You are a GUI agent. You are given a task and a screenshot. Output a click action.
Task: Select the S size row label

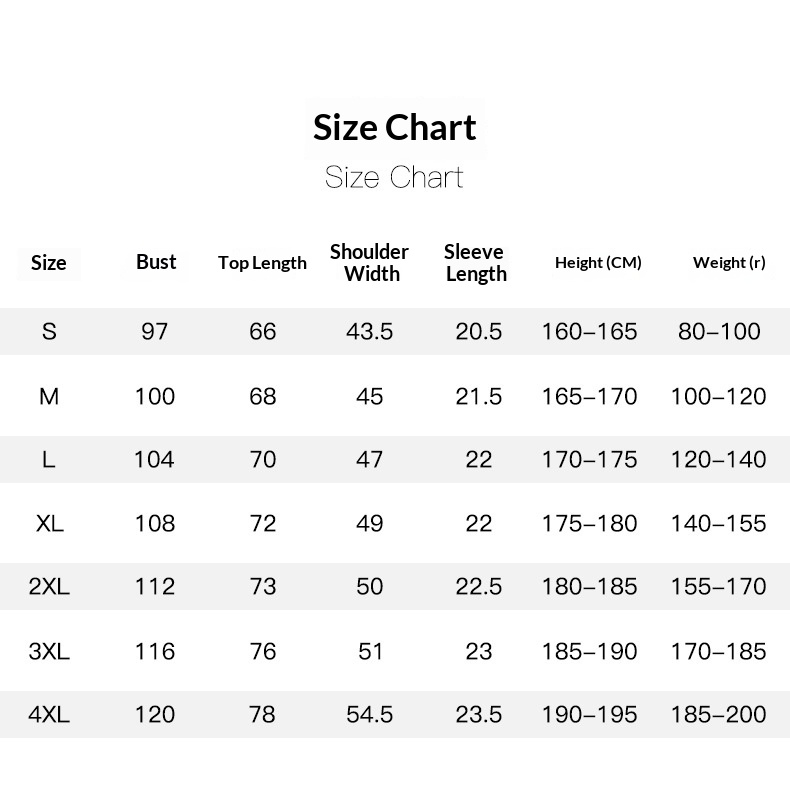49,331
